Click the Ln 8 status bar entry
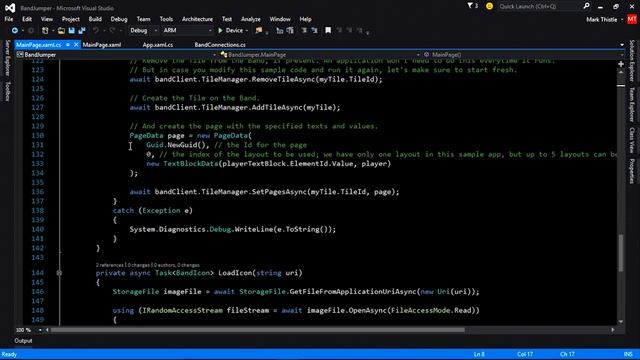Viewport: 640px width, 360px height. point(479,354)
